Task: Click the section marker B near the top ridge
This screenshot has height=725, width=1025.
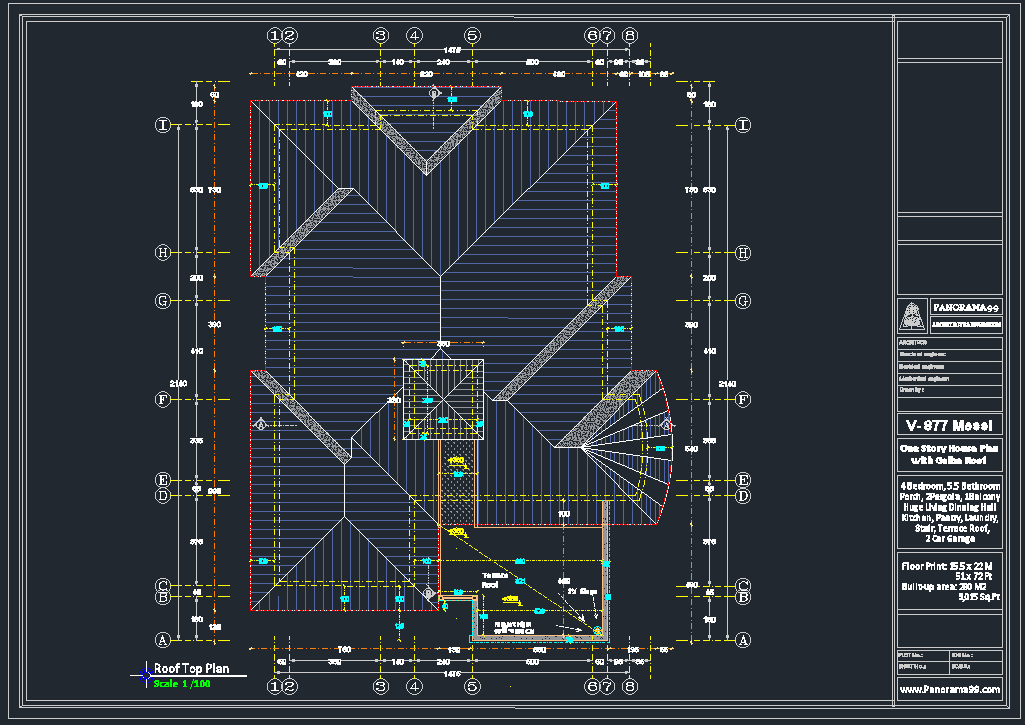Action: tap(434, 93)
